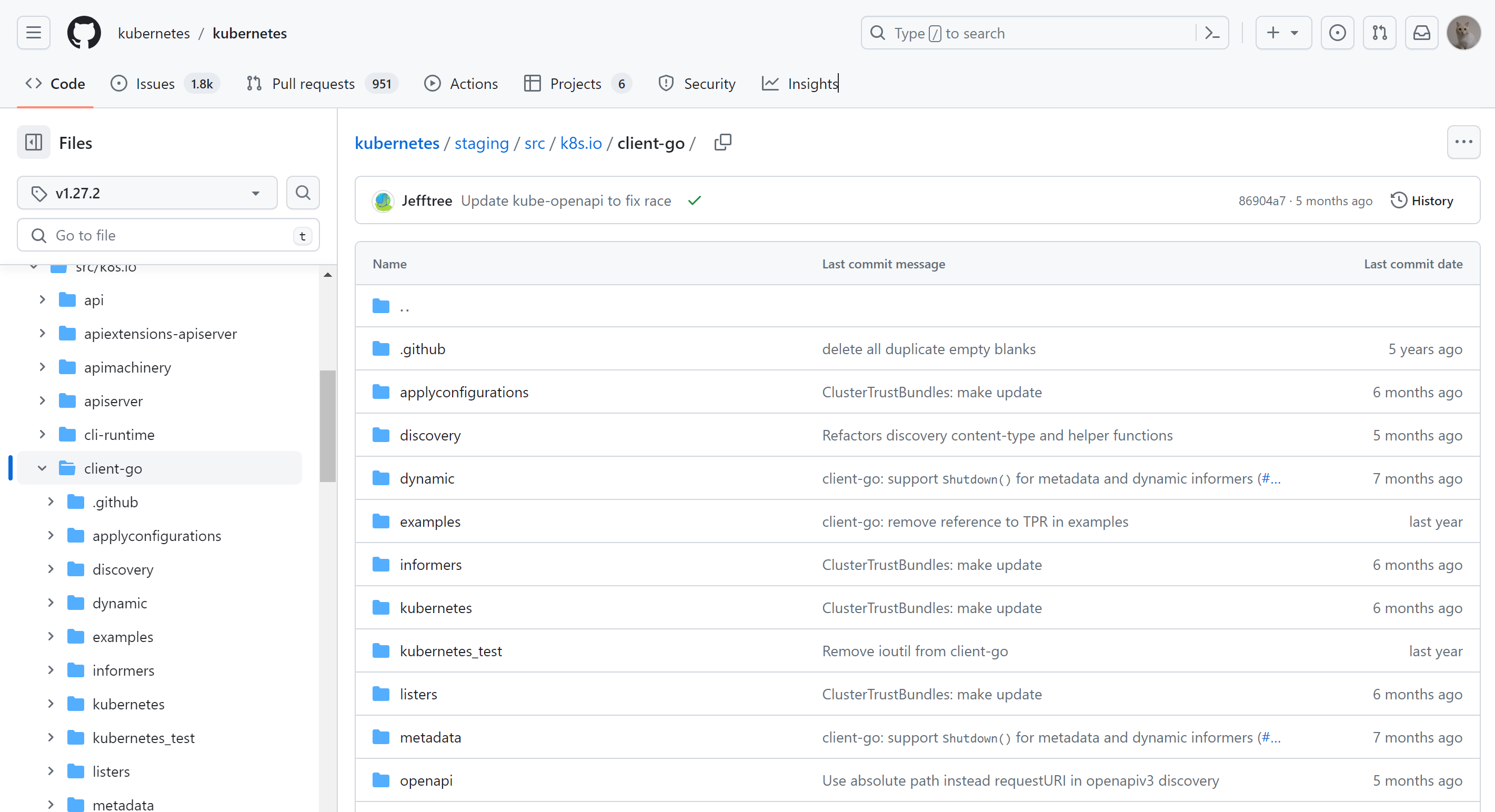Collapse the client-go tree folder

pos(43,468)
